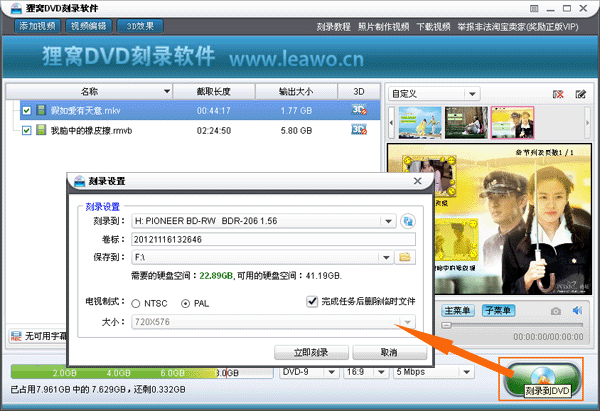This screenshot has height=411, width=600.
Task: Click the 取消 button
Action: click(x=389, y=352)
